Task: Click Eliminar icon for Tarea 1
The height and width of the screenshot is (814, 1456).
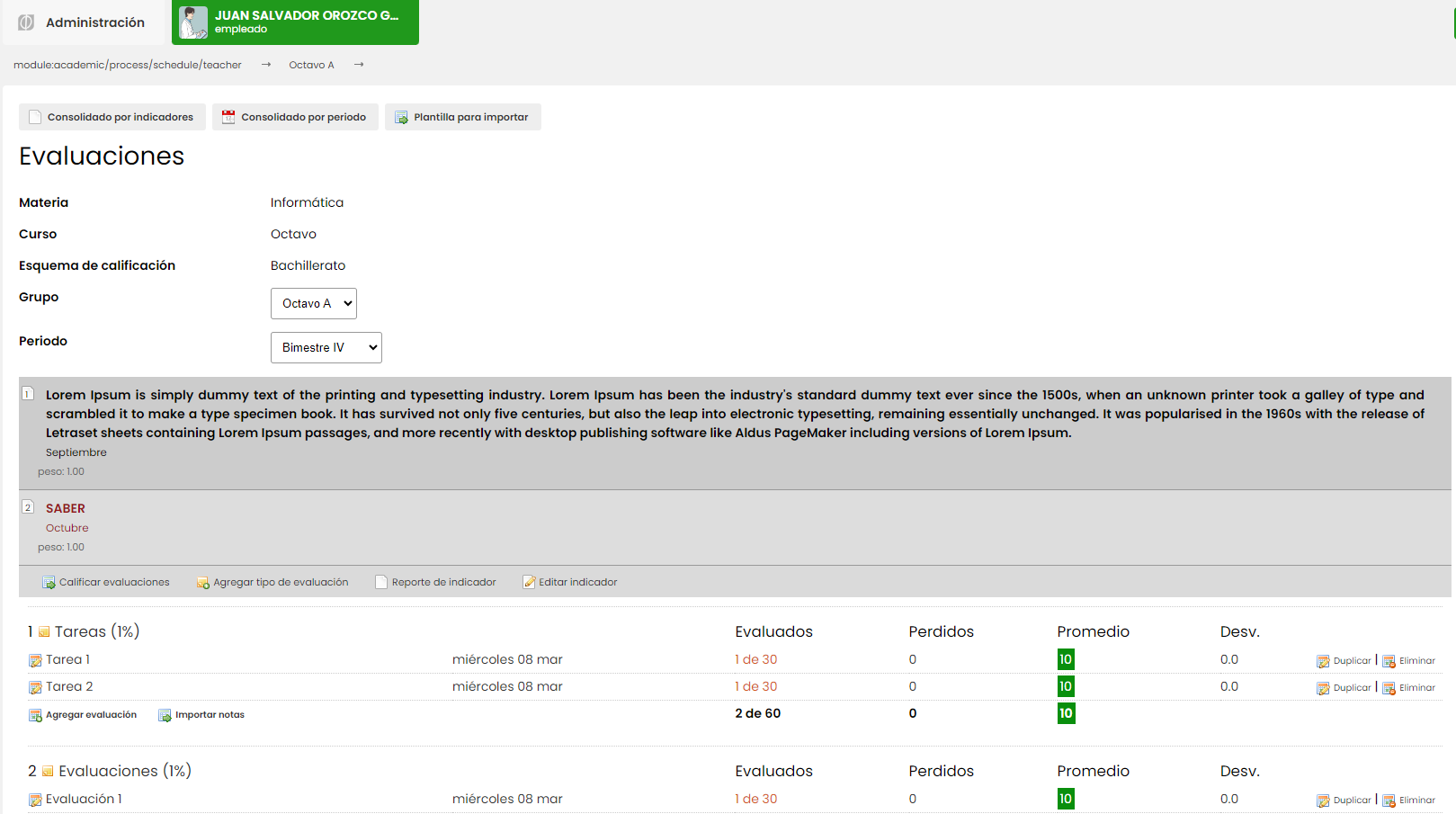Action: click(x=1389, y=661)
